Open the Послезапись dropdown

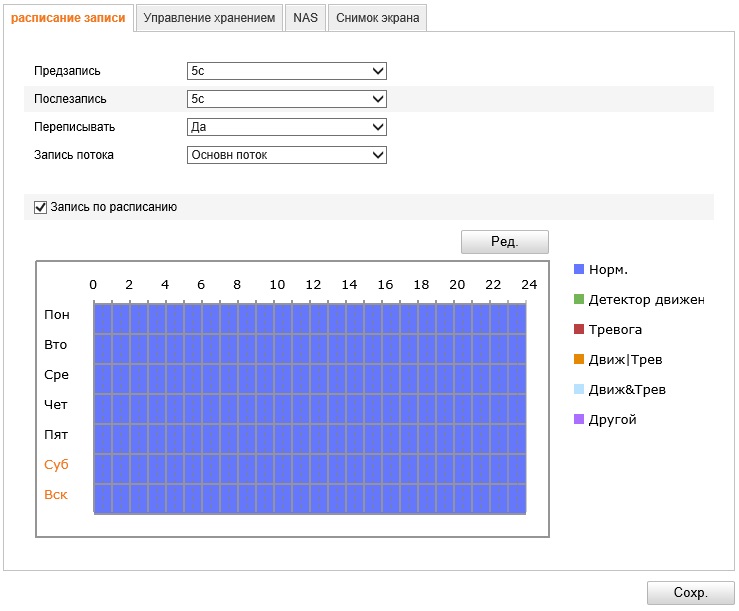click(286, 99)
